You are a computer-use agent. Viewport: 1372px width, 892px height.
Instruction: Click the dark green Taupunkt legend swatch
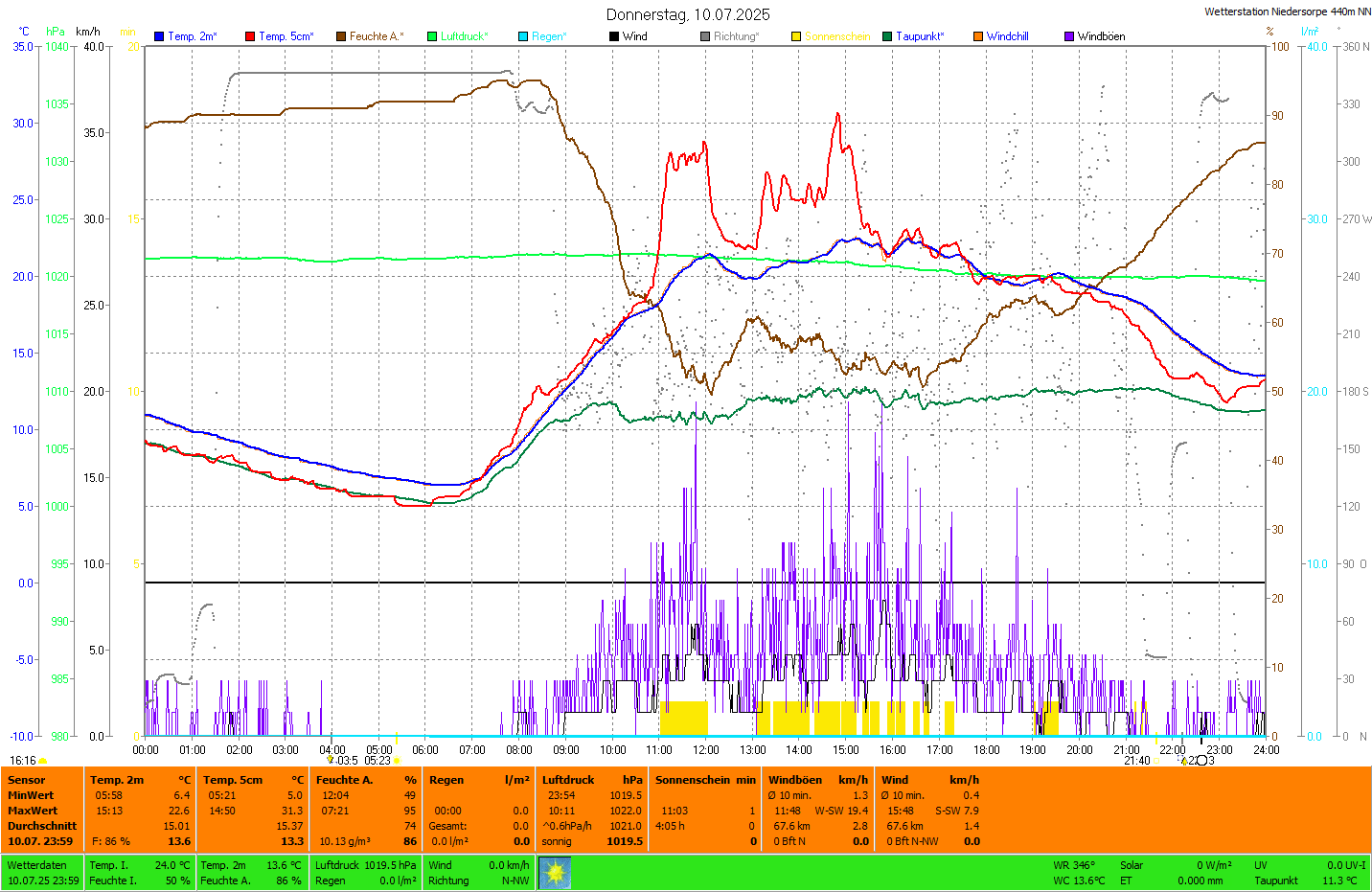click(x=887, y=36)
